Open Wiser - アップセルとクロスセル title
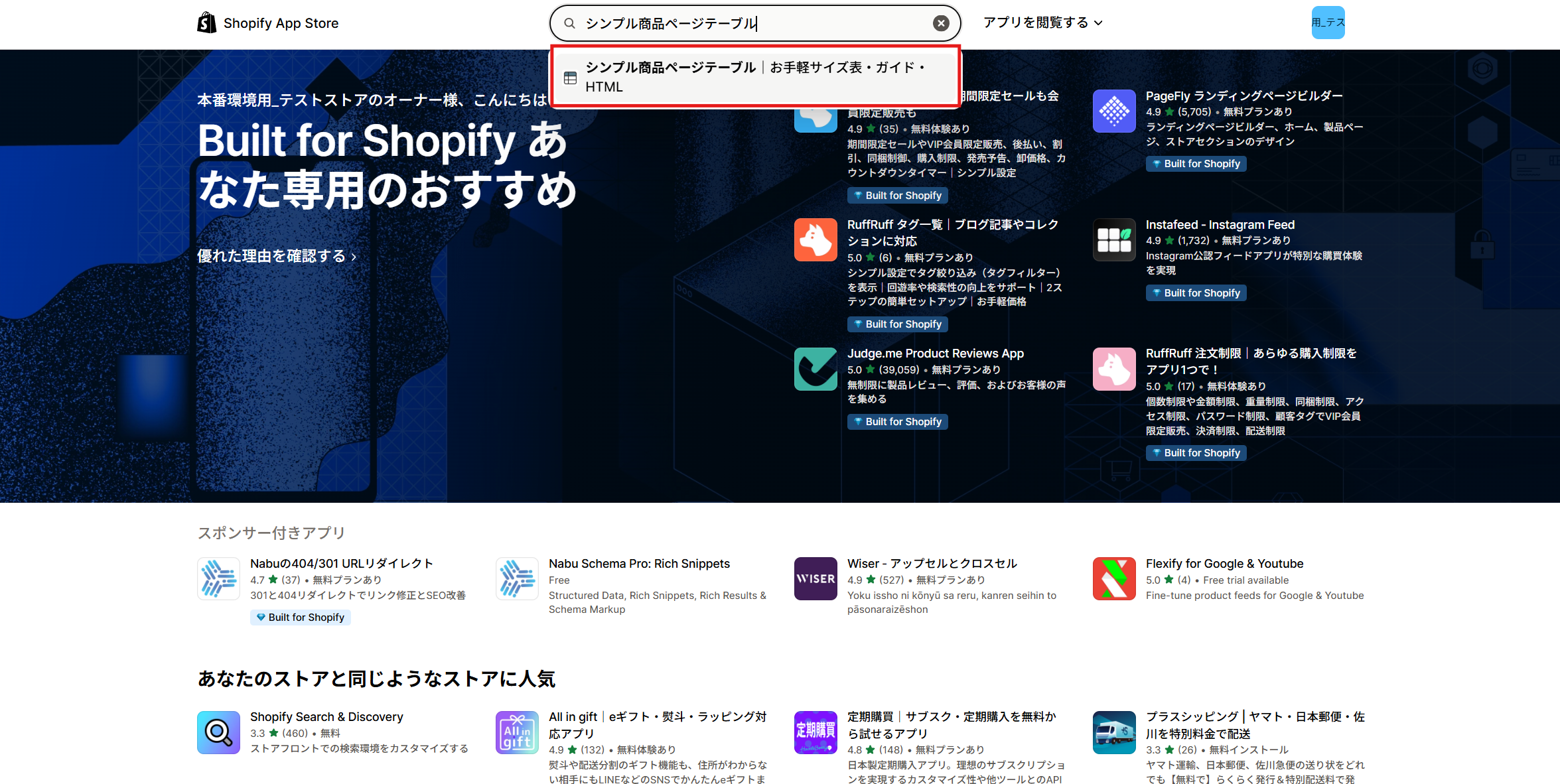This screenshot has height=784, width=1560. [932, 564]
